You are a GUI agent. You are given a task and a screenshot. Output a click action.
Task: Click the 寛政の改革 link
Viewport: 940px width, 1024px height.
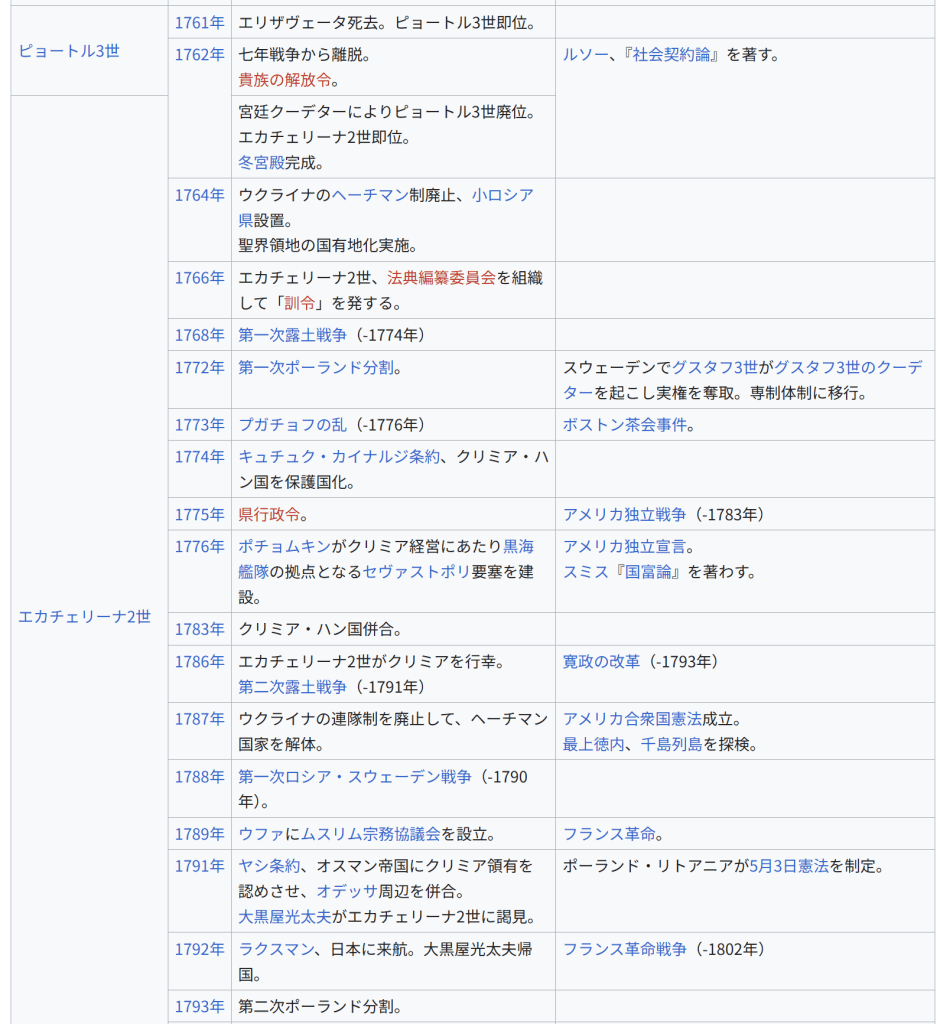tap(601, 661)
